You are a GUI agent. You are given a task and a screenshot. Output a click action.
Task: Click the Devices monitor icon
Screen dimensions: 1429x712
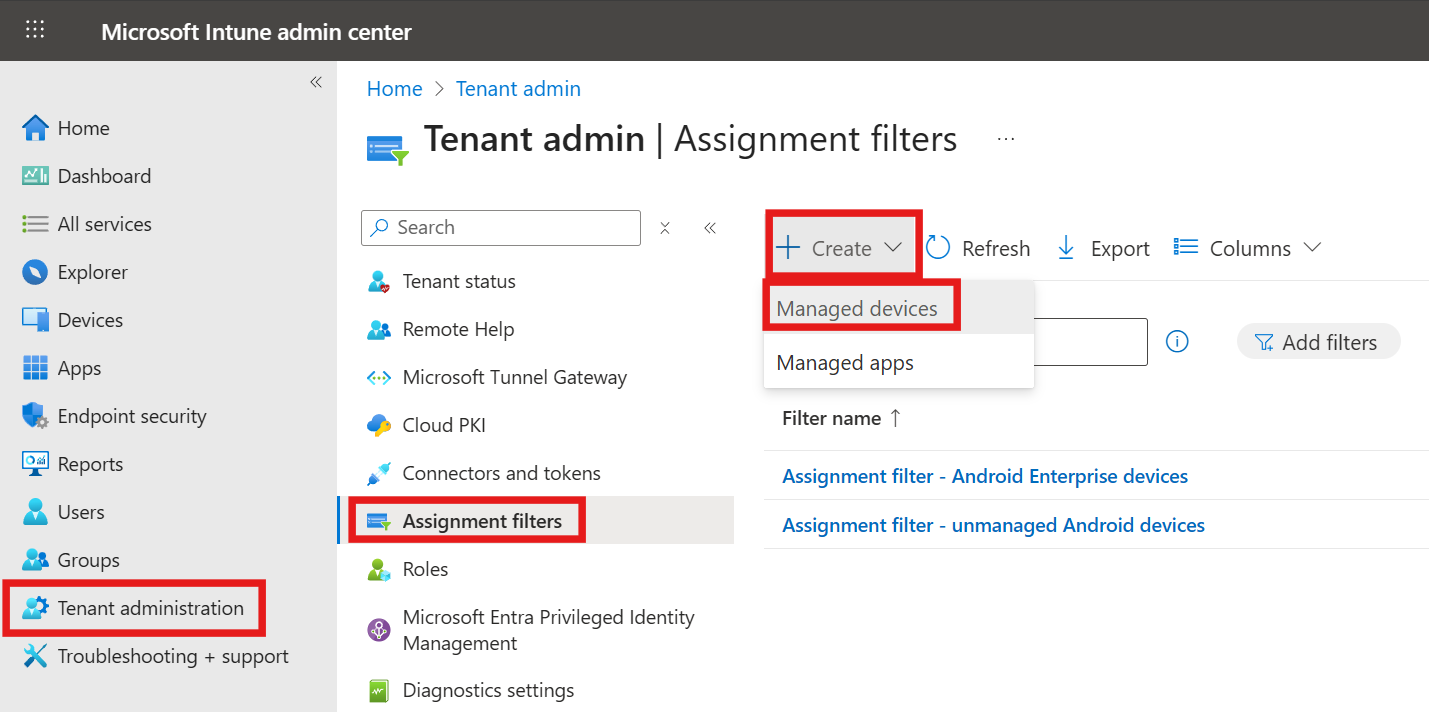[x=35, y=320]
